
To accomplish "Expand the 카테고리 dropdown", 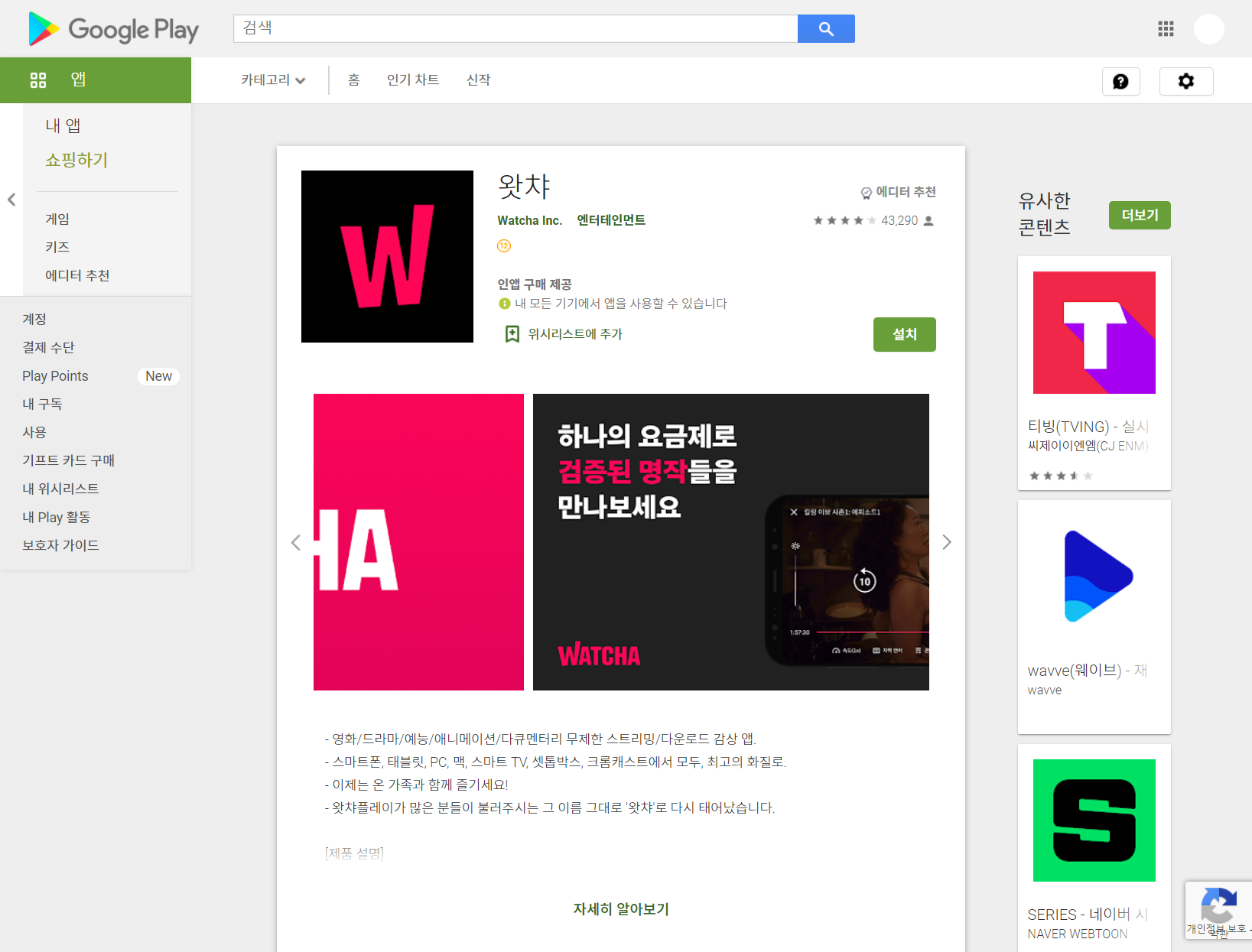I will pyautogui.click(x=273, y=80).
